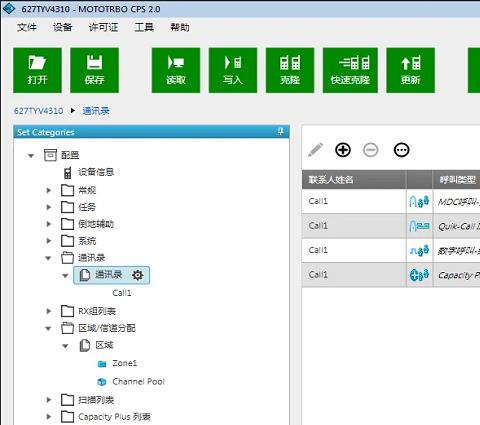Image resolution: width=480 pixels, height=425 pixels.
Task: Click the 627TYV4310 breadcrumb link
Action: pos(38,111)
